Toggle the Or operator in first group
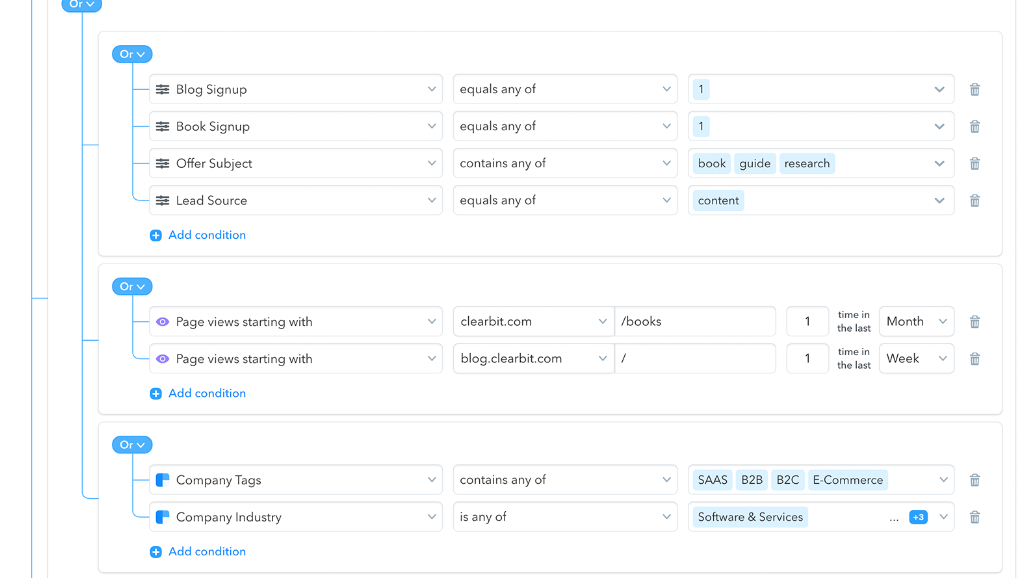The height and width of the screenshot is (578, 1026). [132, 55]
